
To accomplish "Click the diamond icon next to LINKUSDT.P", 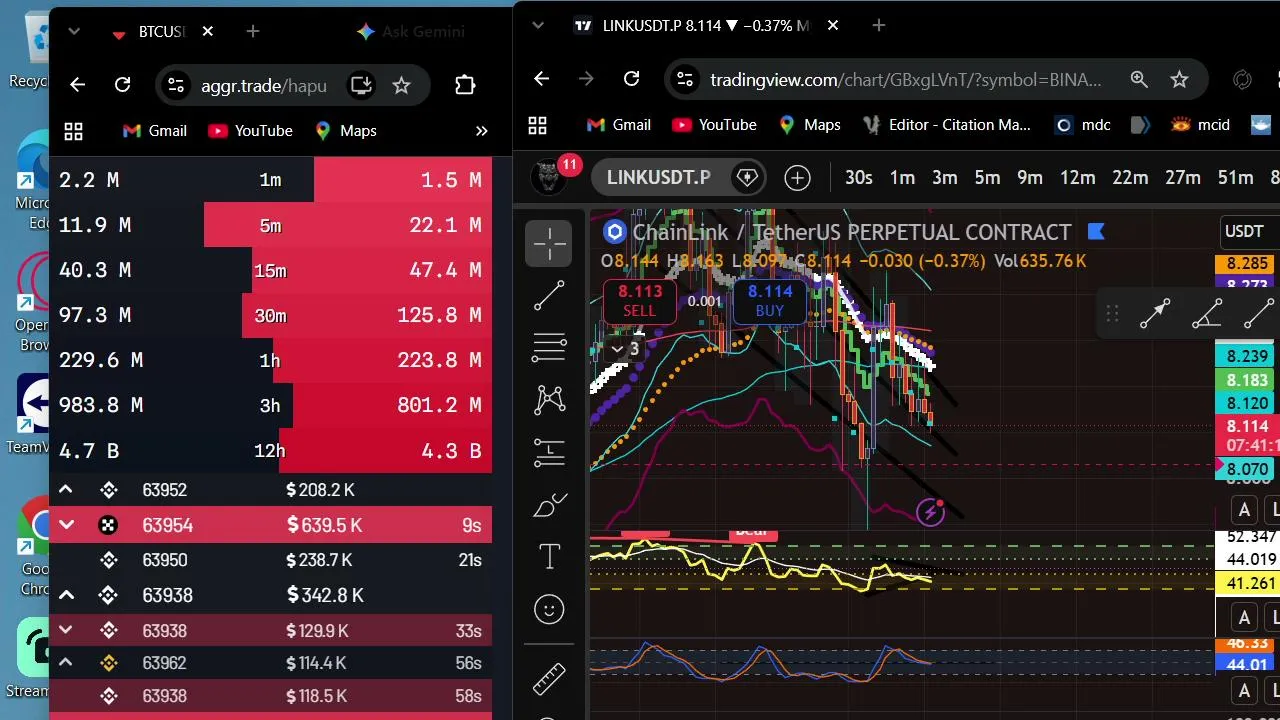I will pyautogui.click(x=747, y=178).
